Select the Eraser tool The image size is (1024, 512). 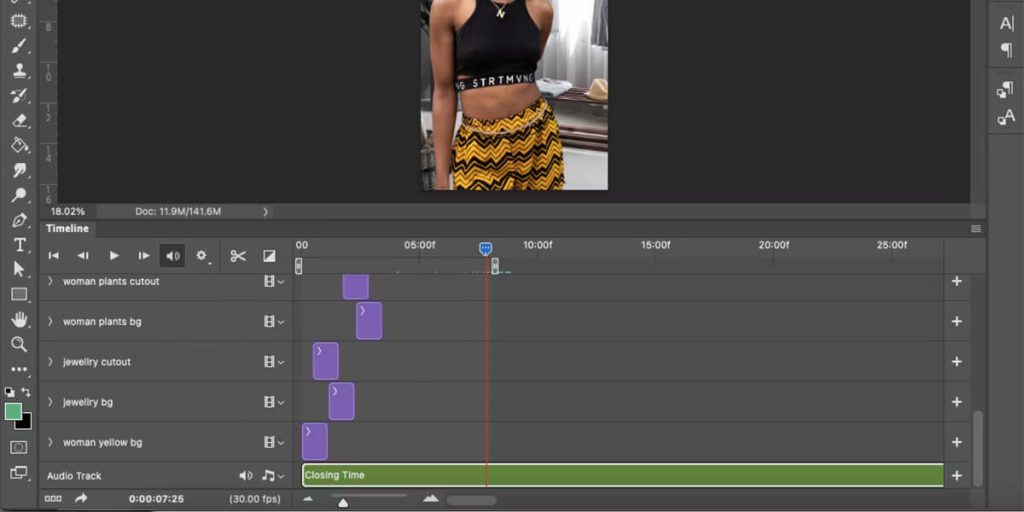19,120
